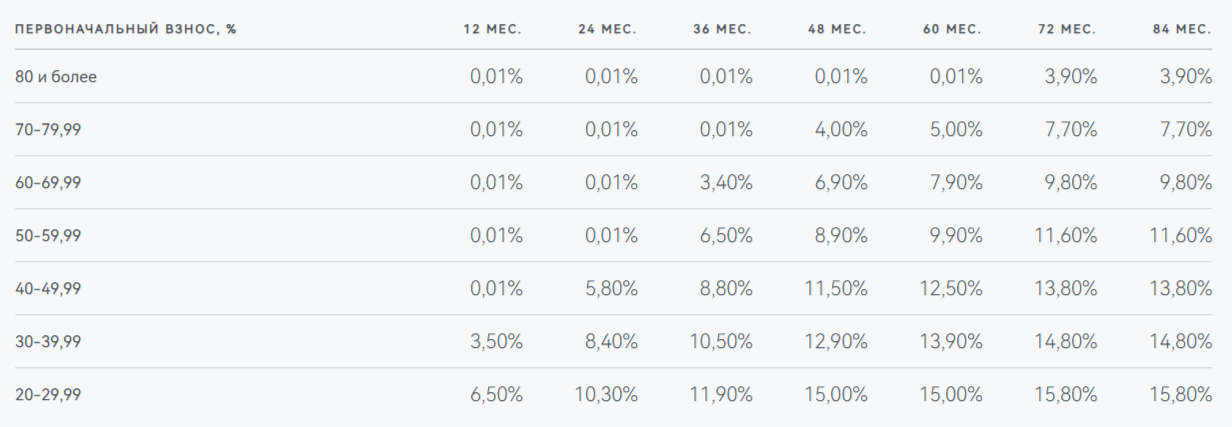Click the 10,30% rate cell

coord(605,394)
